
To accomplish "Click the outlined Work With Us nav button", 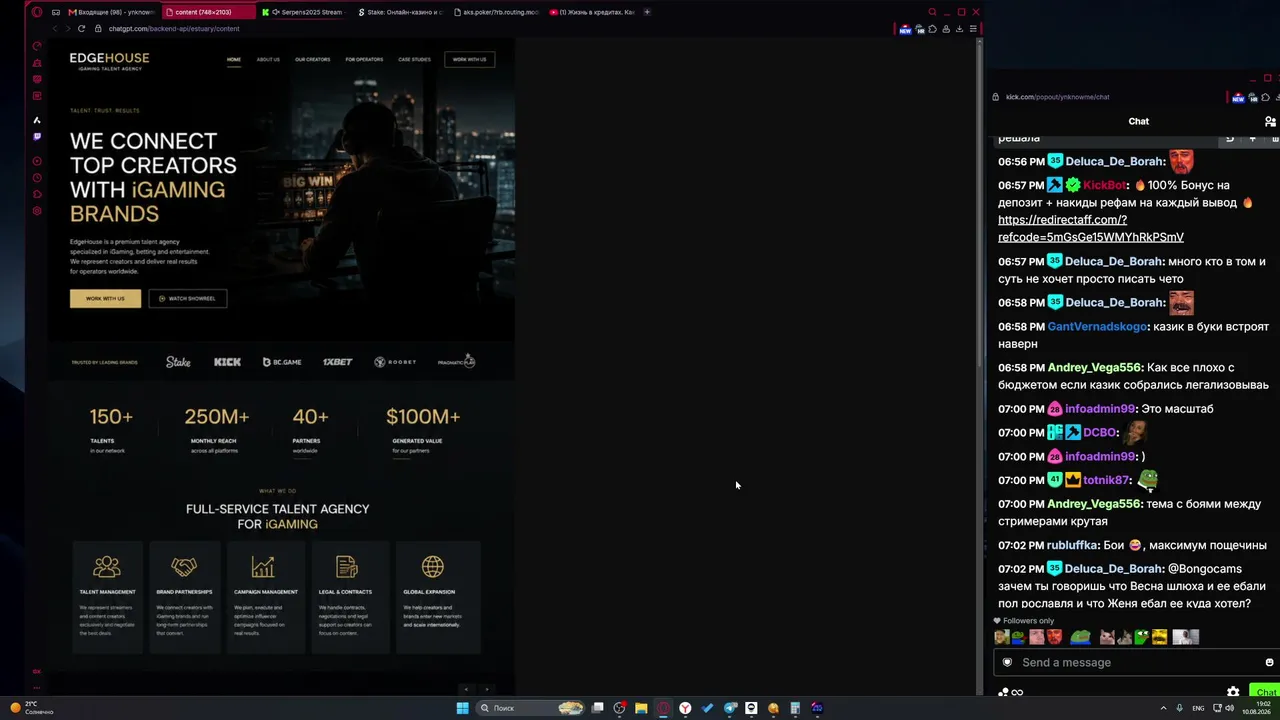I will coord(469,60).
